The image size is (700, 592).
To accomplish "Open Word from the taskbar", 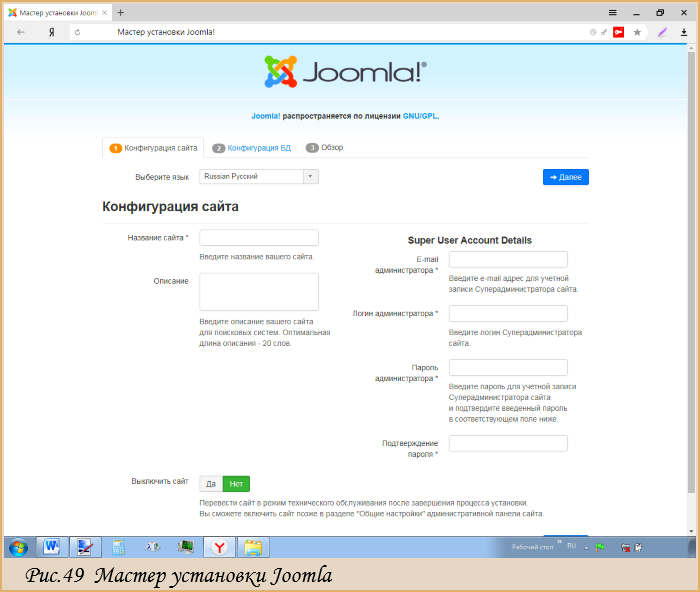I will pos(52,547).
